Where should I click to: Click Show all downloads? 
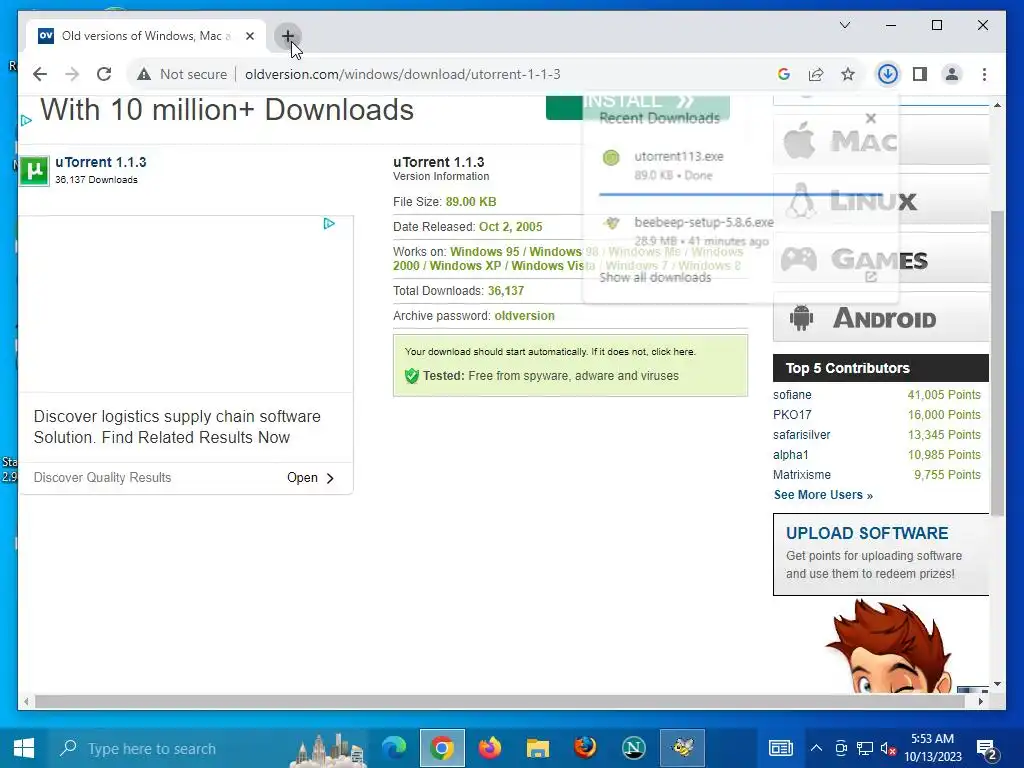(x=655, y=278)
